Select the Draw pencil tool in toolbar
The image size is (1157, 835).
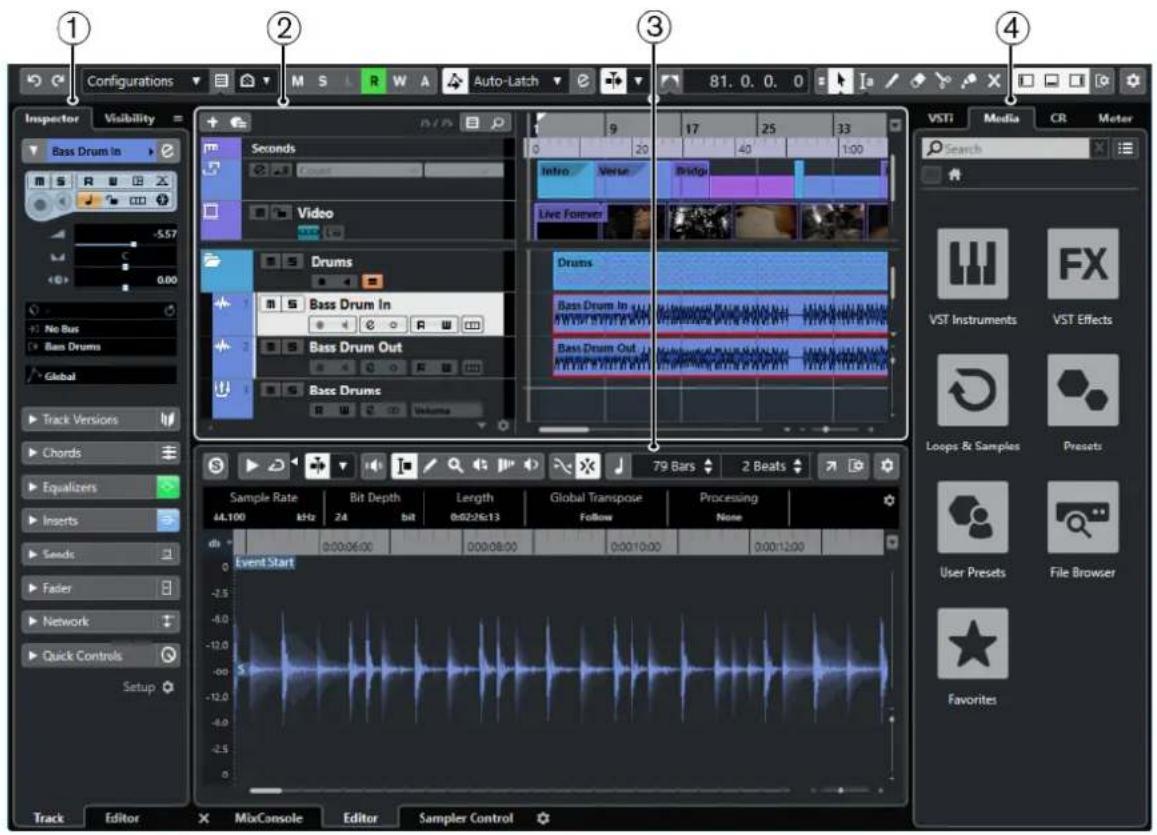[x=892, y=81]
